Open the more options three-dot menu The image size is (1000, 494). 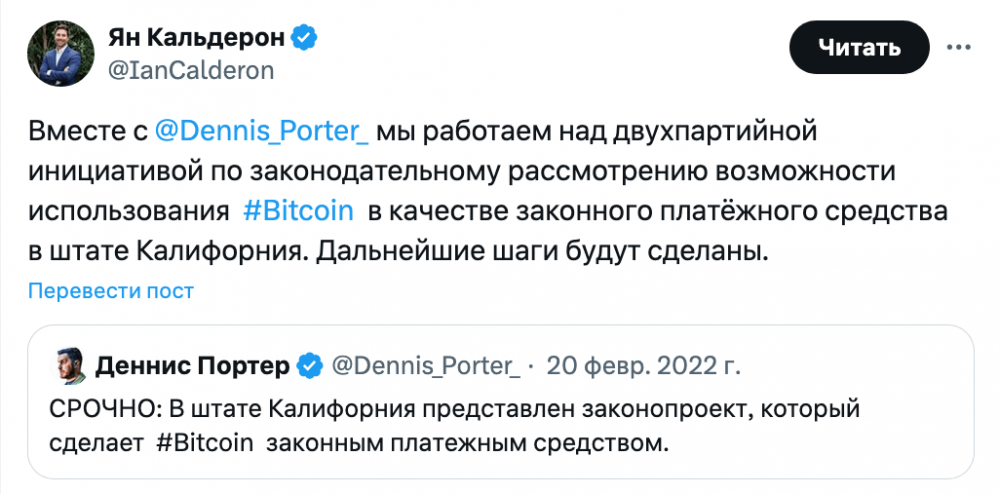[960, 47]
